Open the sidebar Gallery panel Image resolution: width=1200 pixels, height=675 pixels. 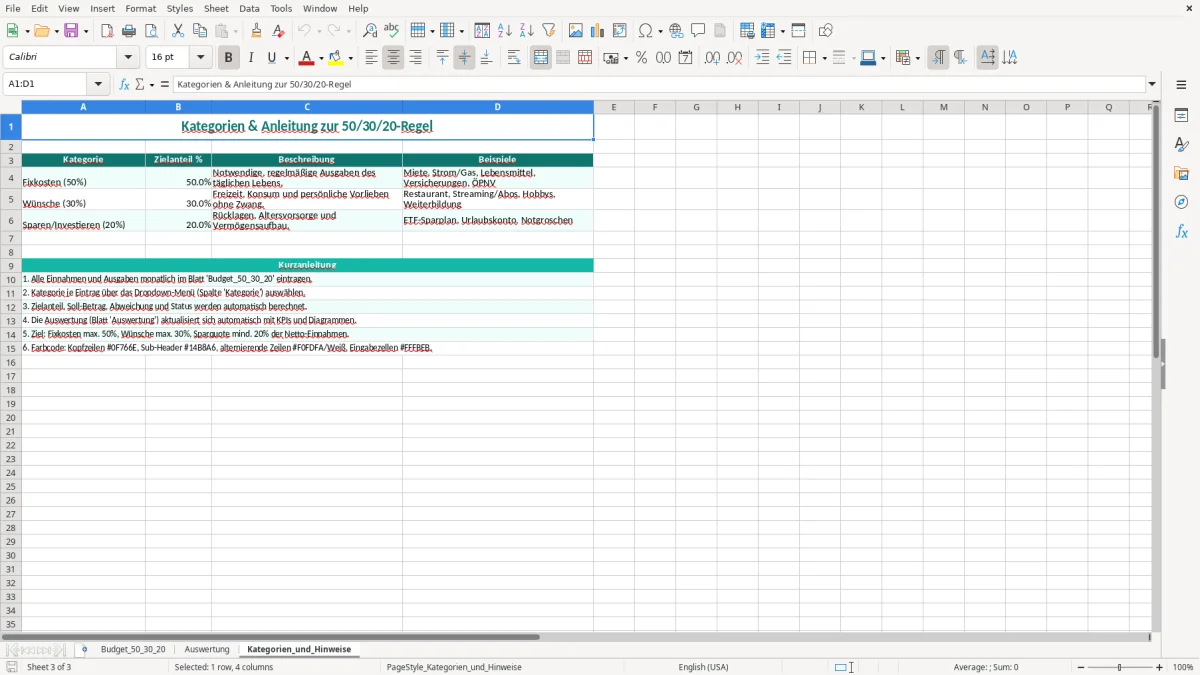point(1181,173)
